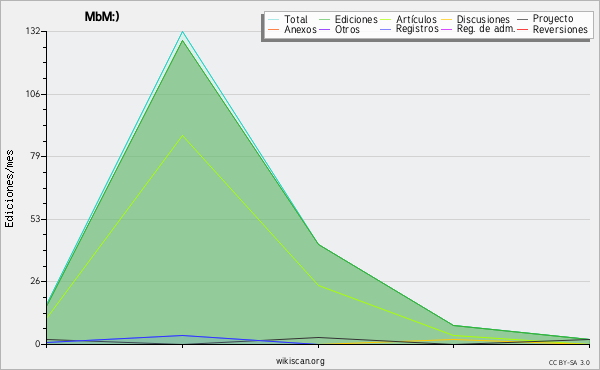Click the peak of the Artículos line
Viewport: 600px width, 370px height.
click(183, 135)
